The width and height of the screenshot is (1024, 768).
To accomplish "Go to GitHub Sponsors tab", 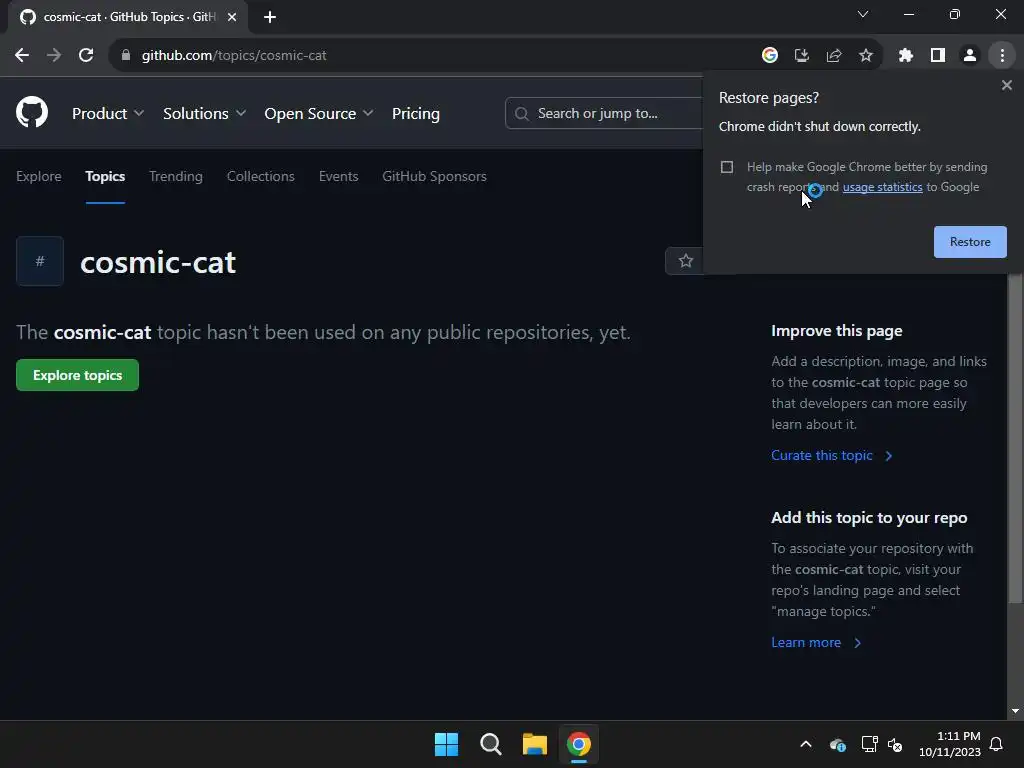I will coord(434,176).
